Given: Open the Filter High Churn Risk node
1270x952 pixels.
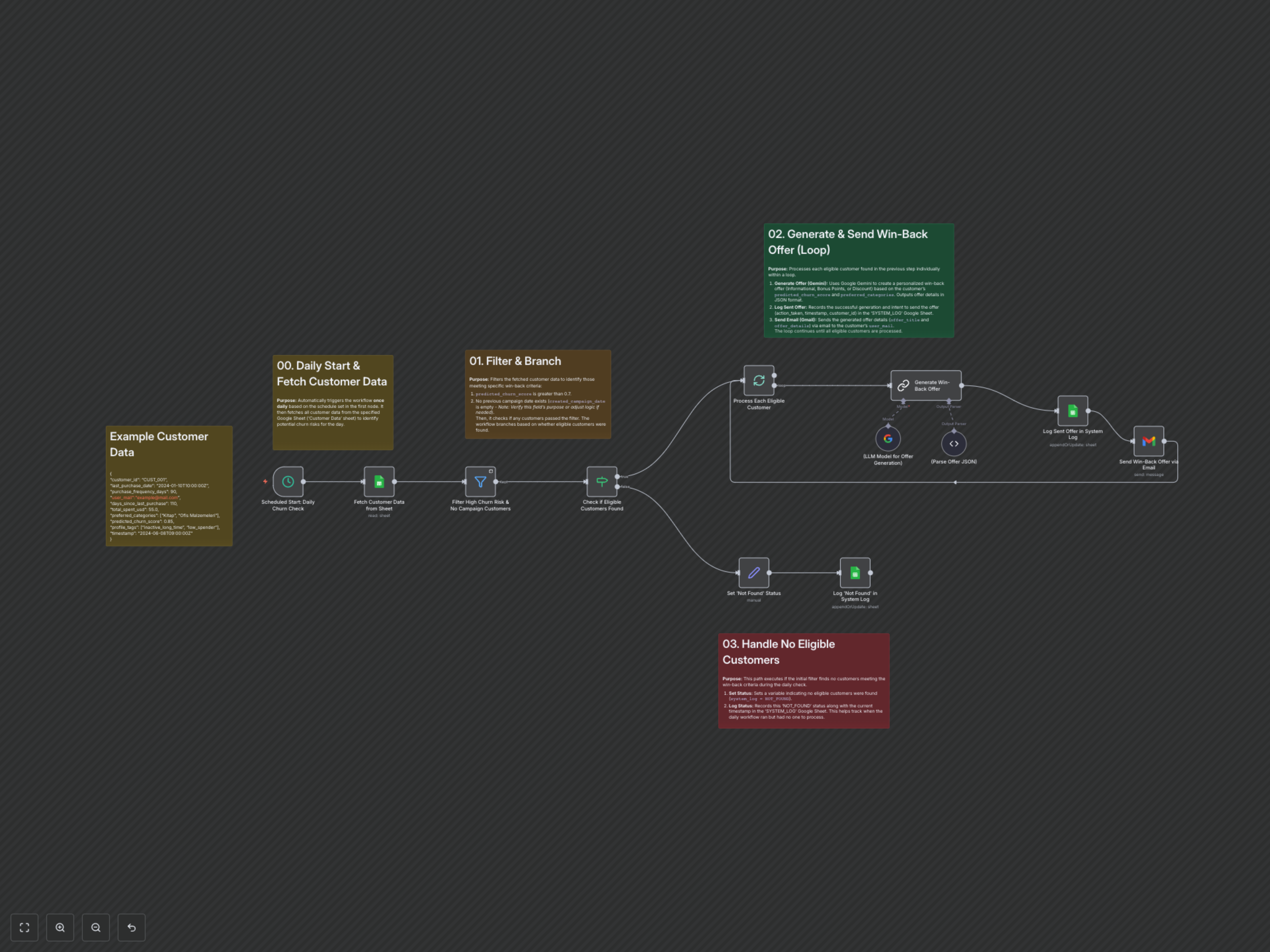Looking at the screenshot, I should tap(480, 481).
